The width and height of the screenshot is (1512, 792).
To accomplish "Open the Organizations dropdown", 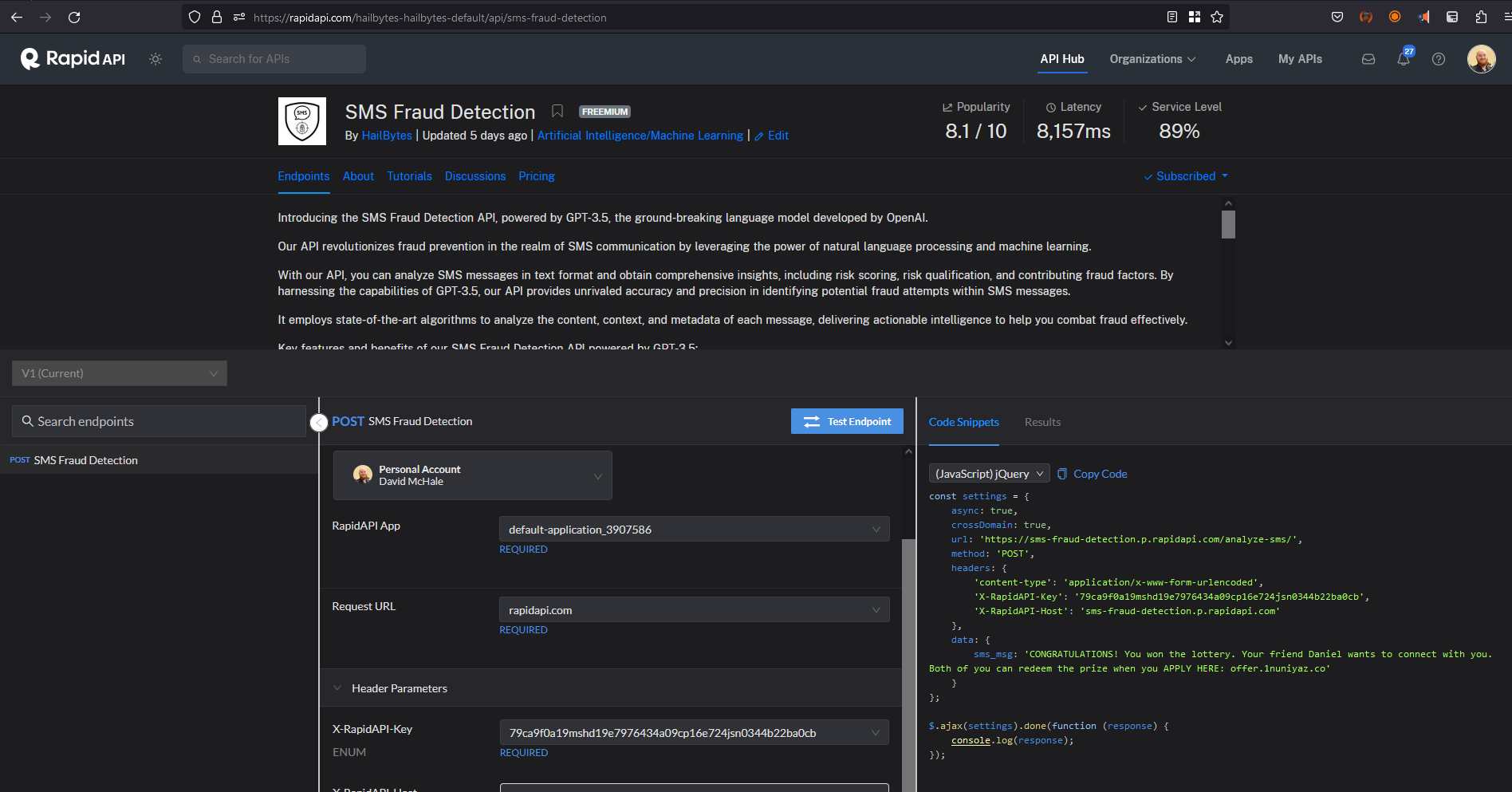I will 1152,59.
